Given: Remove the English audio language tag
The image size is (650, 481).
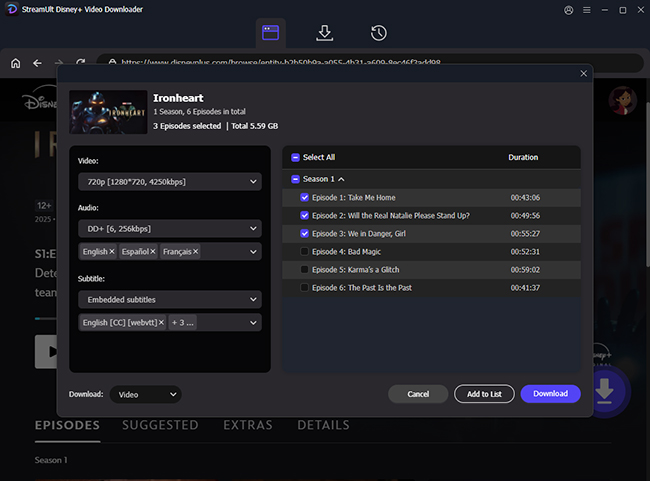Looking at the screenshot, I should pos(112,252).
